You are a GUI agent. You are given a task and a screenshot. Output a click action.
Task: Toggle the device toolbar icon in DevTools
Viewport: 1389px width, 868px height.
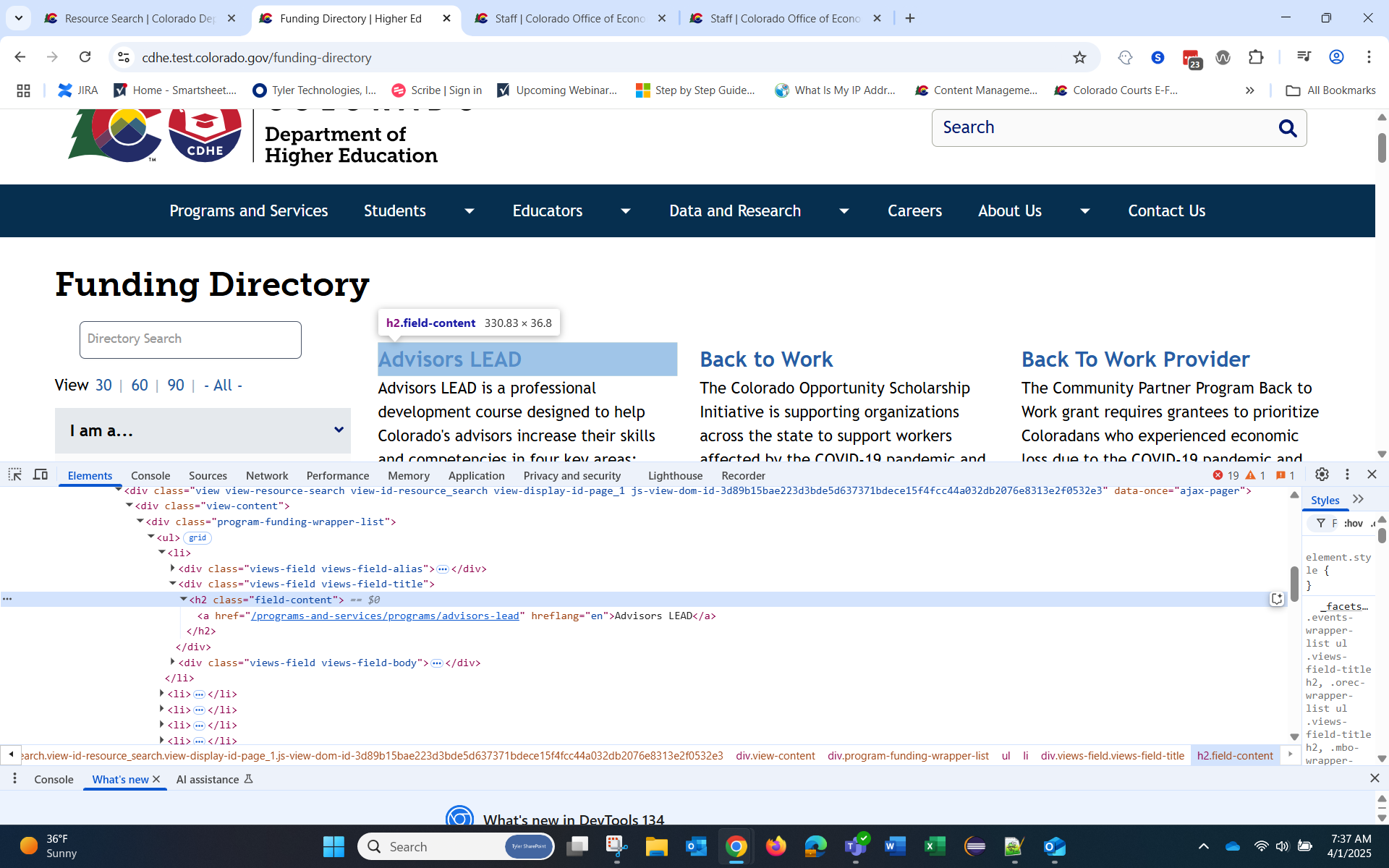click(41, 475)
